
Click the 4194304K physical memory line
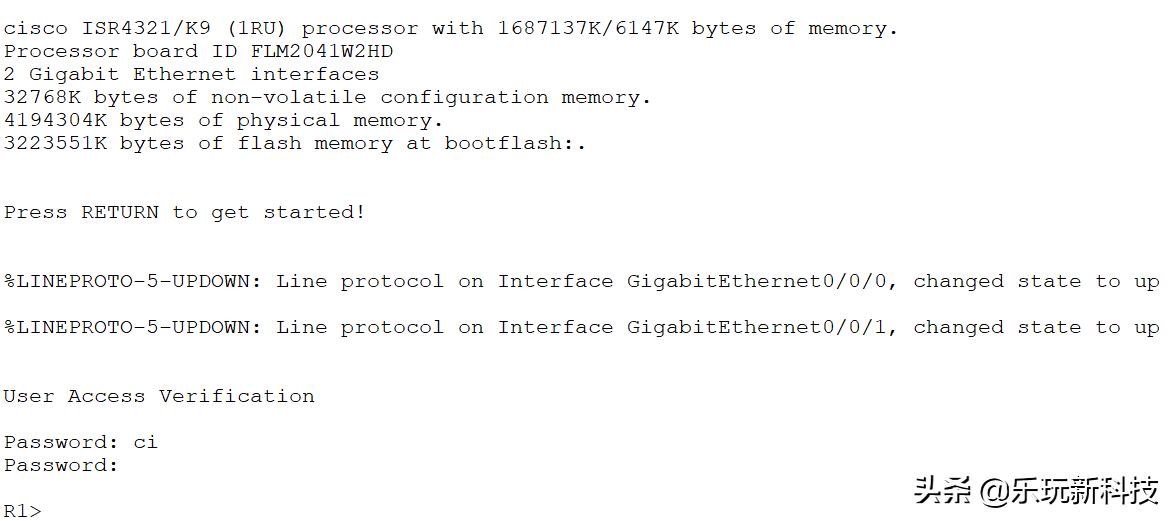coord(223,120)
